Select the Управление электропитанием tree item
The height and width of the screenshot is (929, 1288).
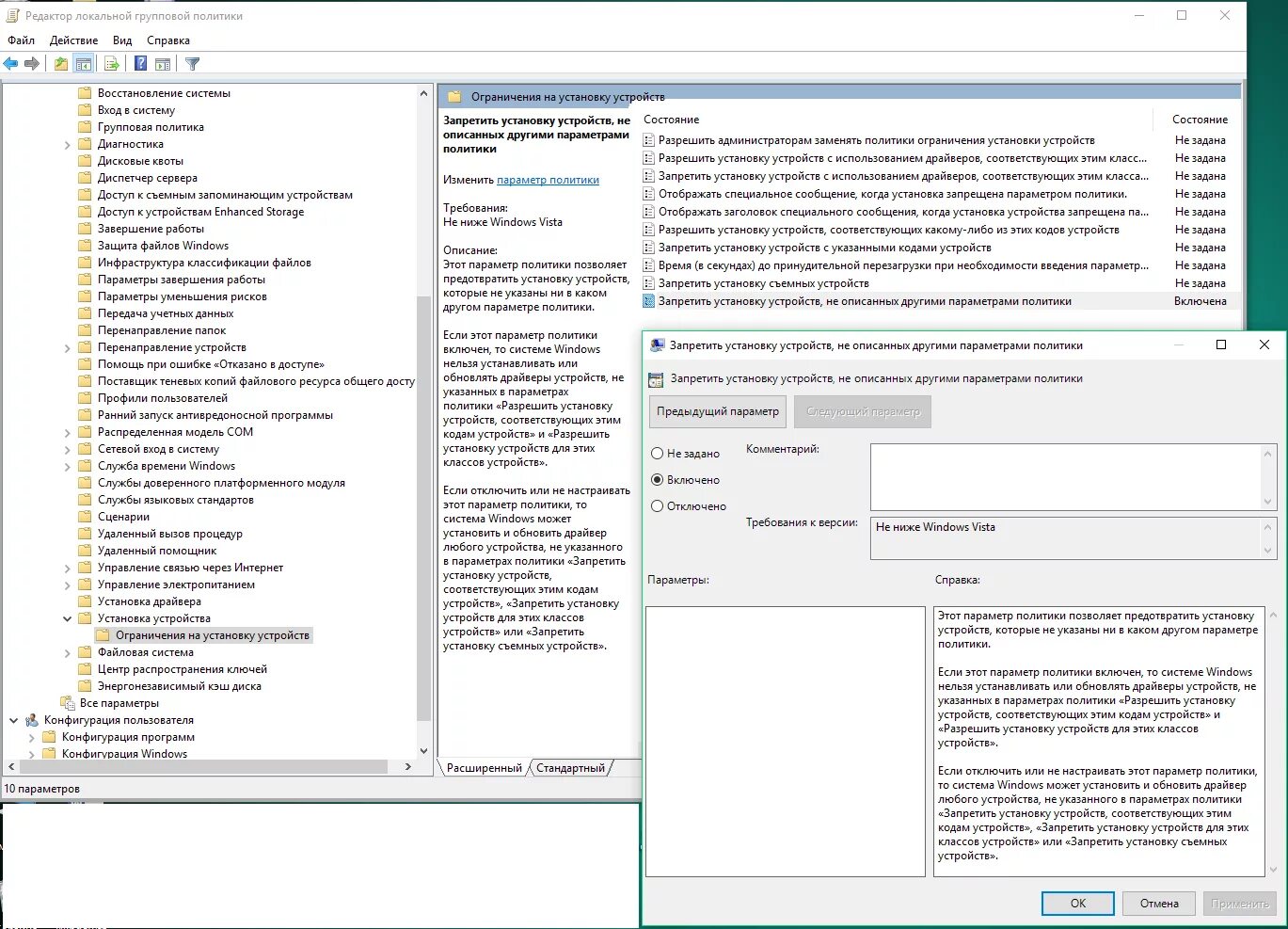point(176,585)
